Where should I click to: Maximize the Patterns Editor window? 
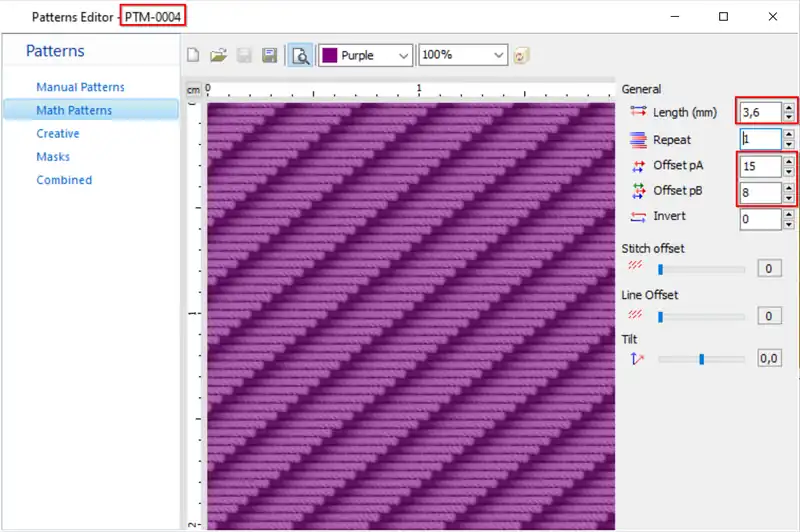723,17
